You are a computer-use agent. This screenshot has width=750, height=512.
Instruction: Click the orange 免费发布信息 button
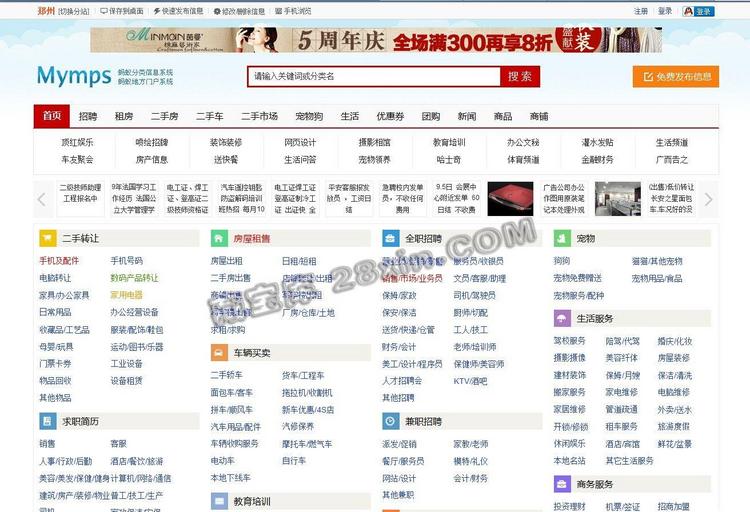(675, 77)
